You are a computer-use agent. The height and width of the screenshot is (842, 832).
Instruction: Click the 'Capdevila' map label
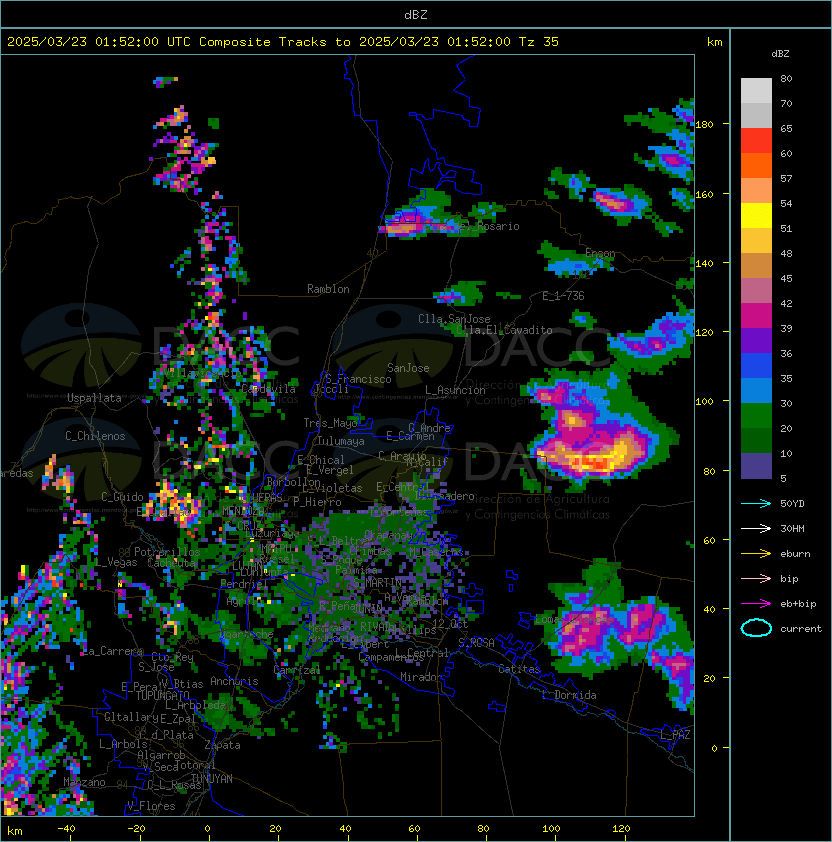[269, 389]
